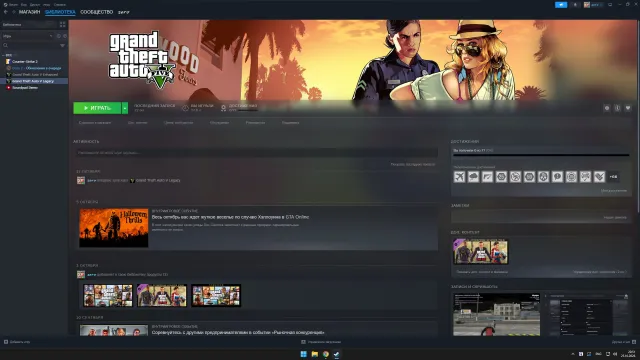
Task: Open the Поддержка link
Action: tap(290, 122)
